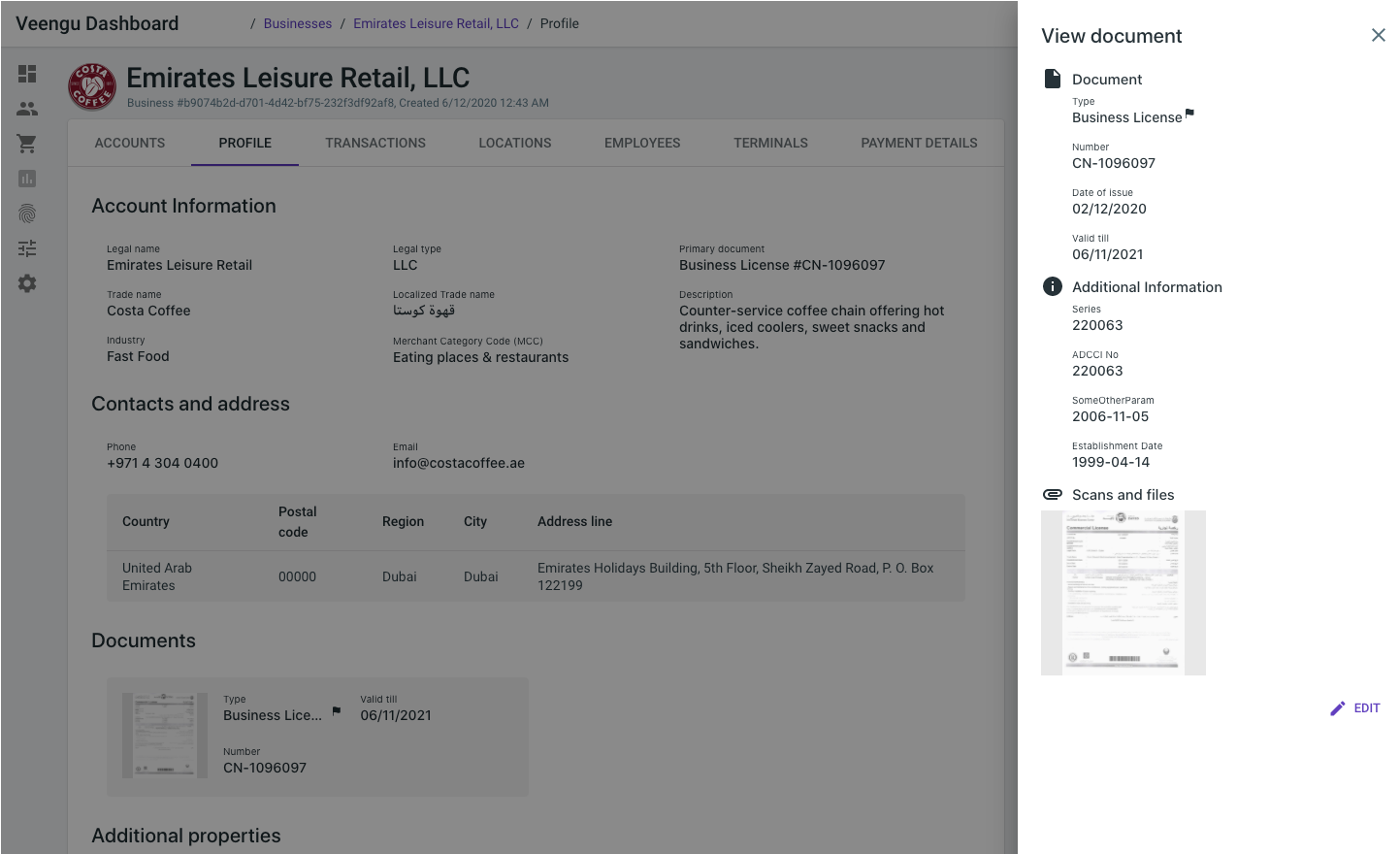The height and width of the screenshot is (854, 1400).
Task: Click the Document icon in View document panel
Action: [1051, 79]
